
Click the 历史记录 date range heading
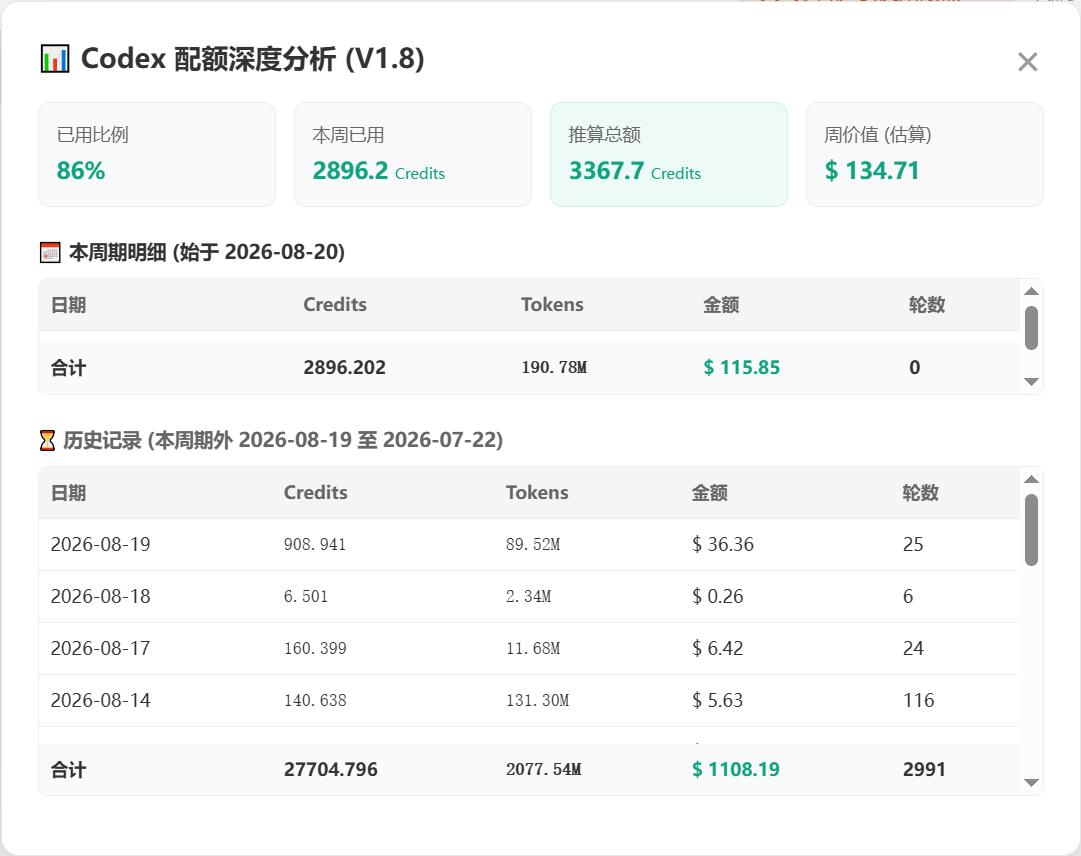pos(283,440)
